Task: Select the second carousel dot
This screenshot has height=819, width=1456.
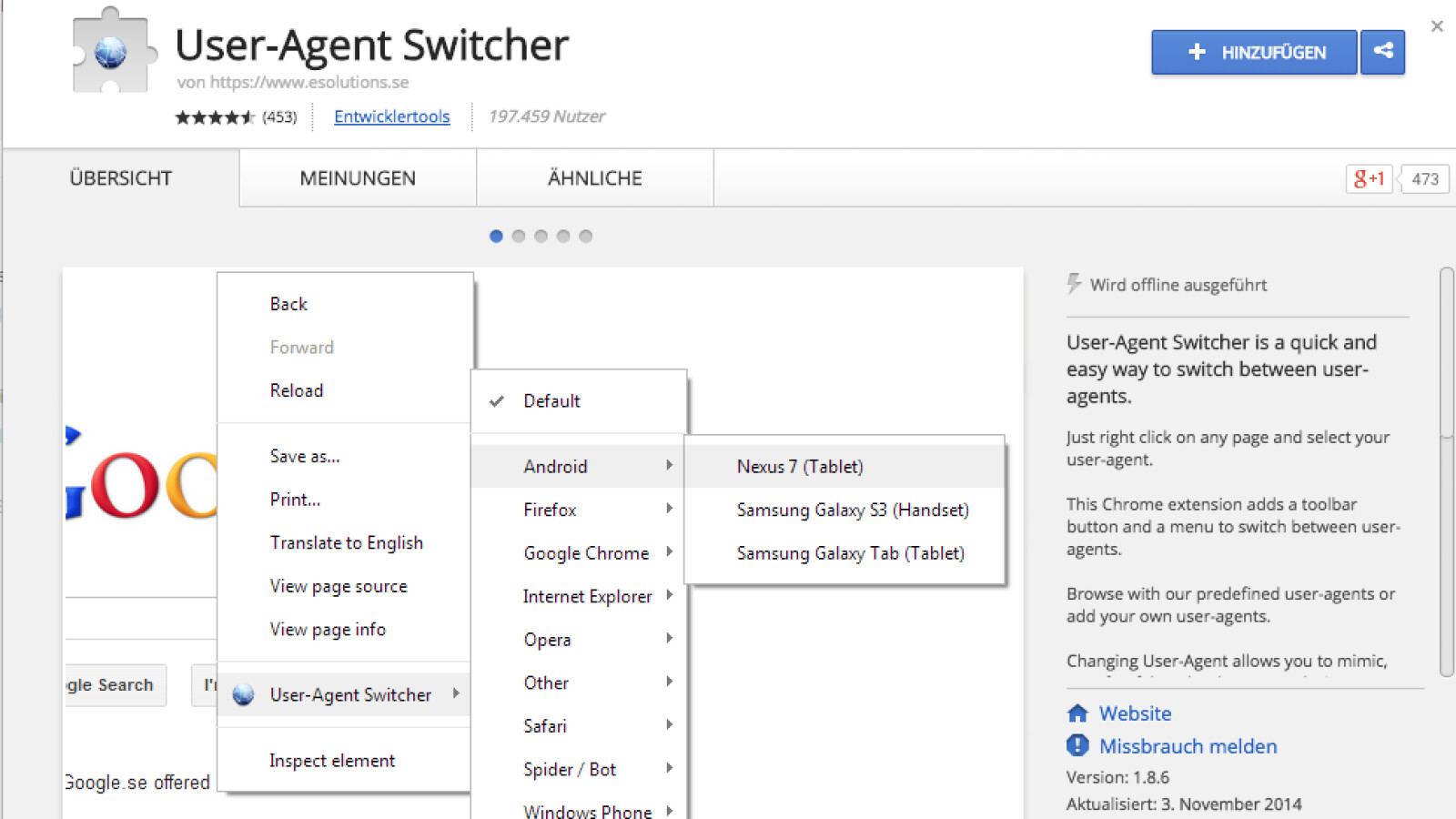Action: point(519,237)
